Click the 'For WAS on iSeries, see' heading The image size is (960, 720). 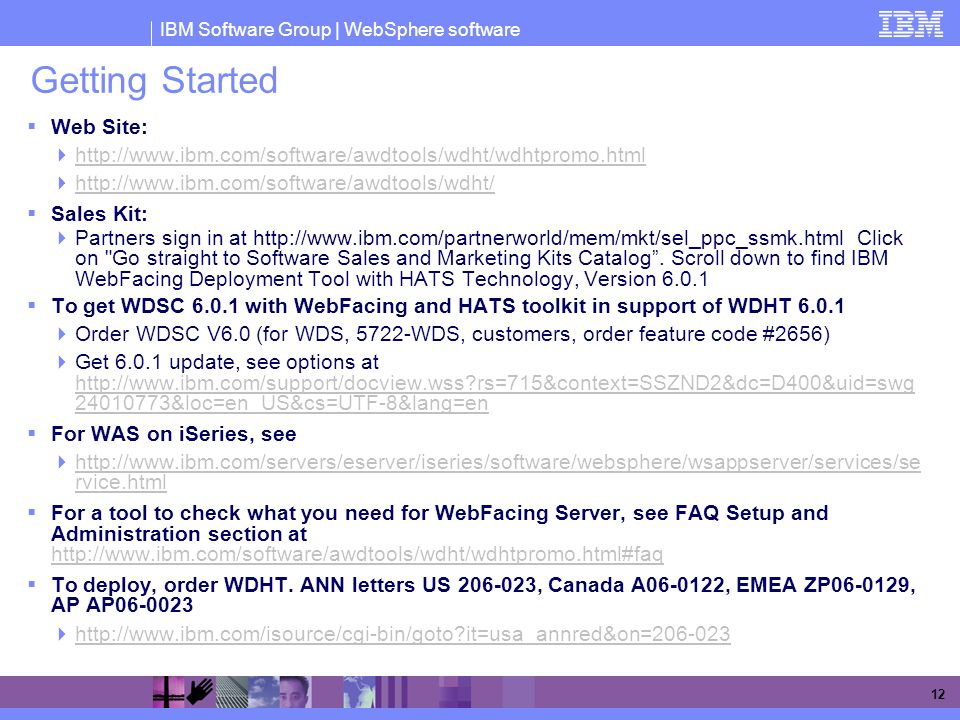[x=174, y=434]
